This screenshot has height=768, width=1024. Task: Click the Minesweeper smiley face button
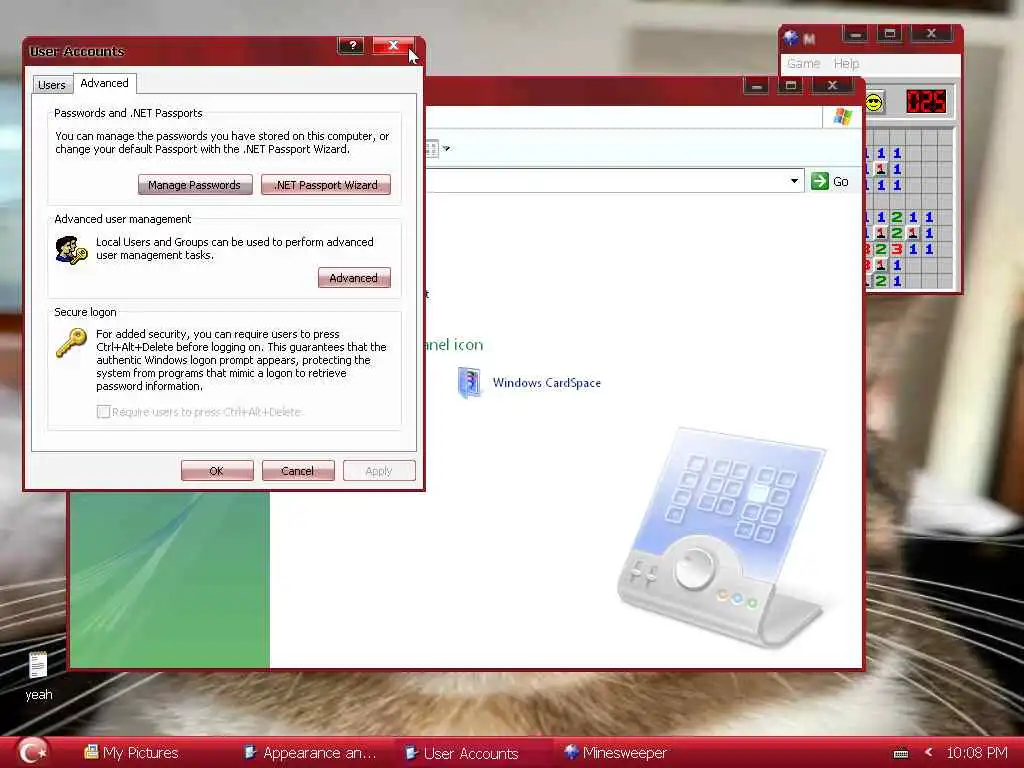point(874,103)
